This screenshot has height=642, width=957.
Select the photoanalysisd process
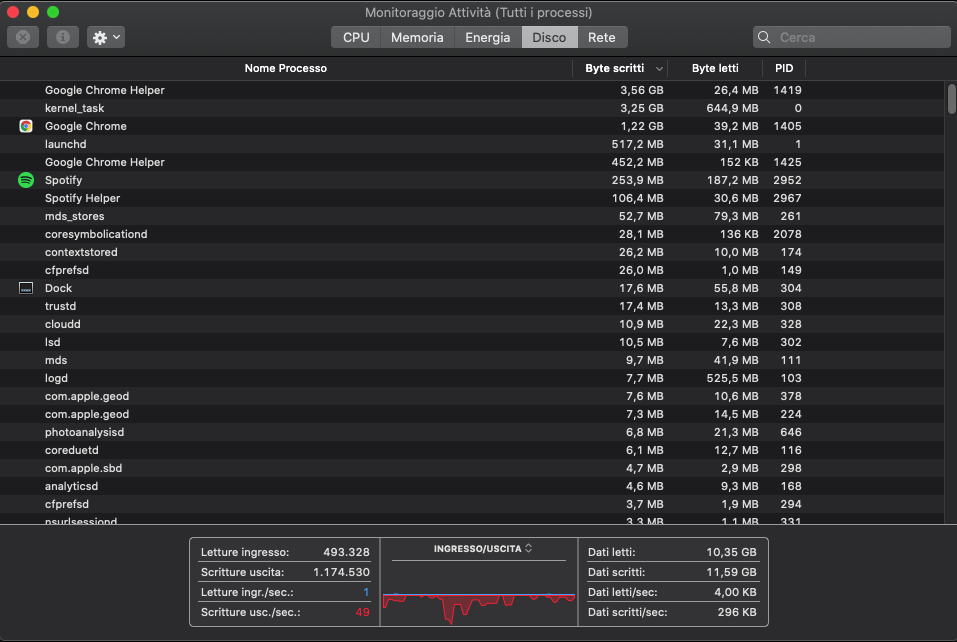pos(472,432)
